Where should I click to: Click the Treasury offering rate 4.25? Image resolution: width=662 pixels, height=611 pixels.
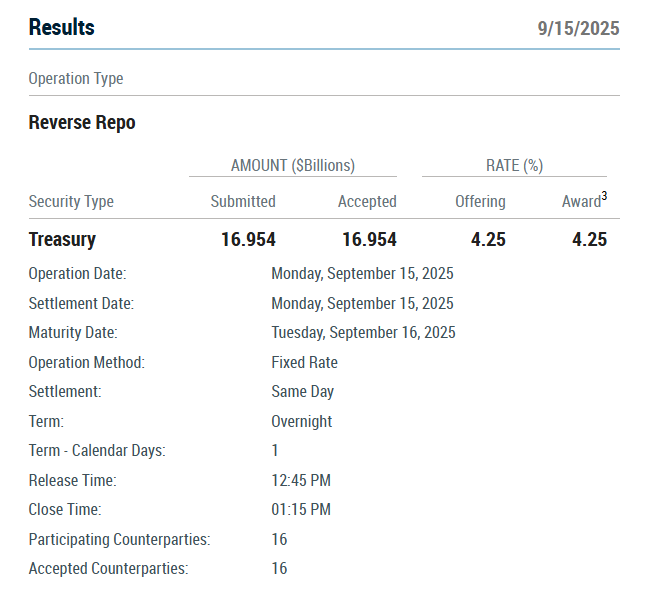click(486, 240)
